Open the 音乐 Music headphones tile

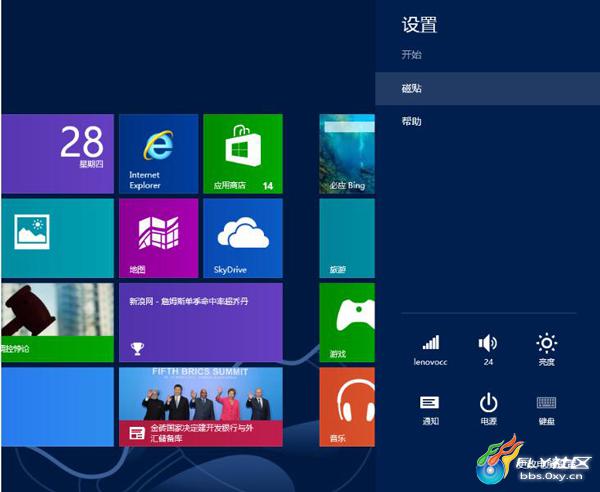[x=347, y=407]
